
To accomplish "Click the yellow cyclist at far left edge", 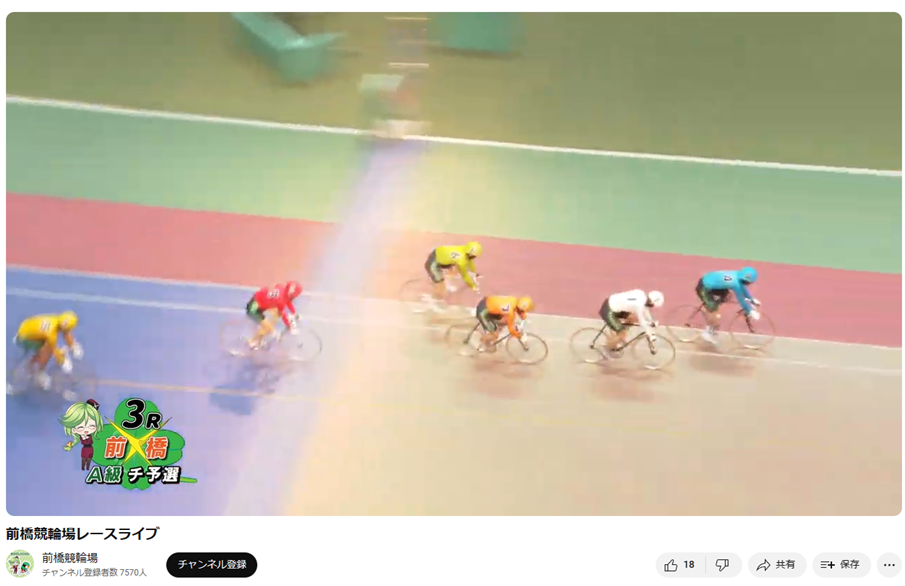I will click(x=45, y=352).
